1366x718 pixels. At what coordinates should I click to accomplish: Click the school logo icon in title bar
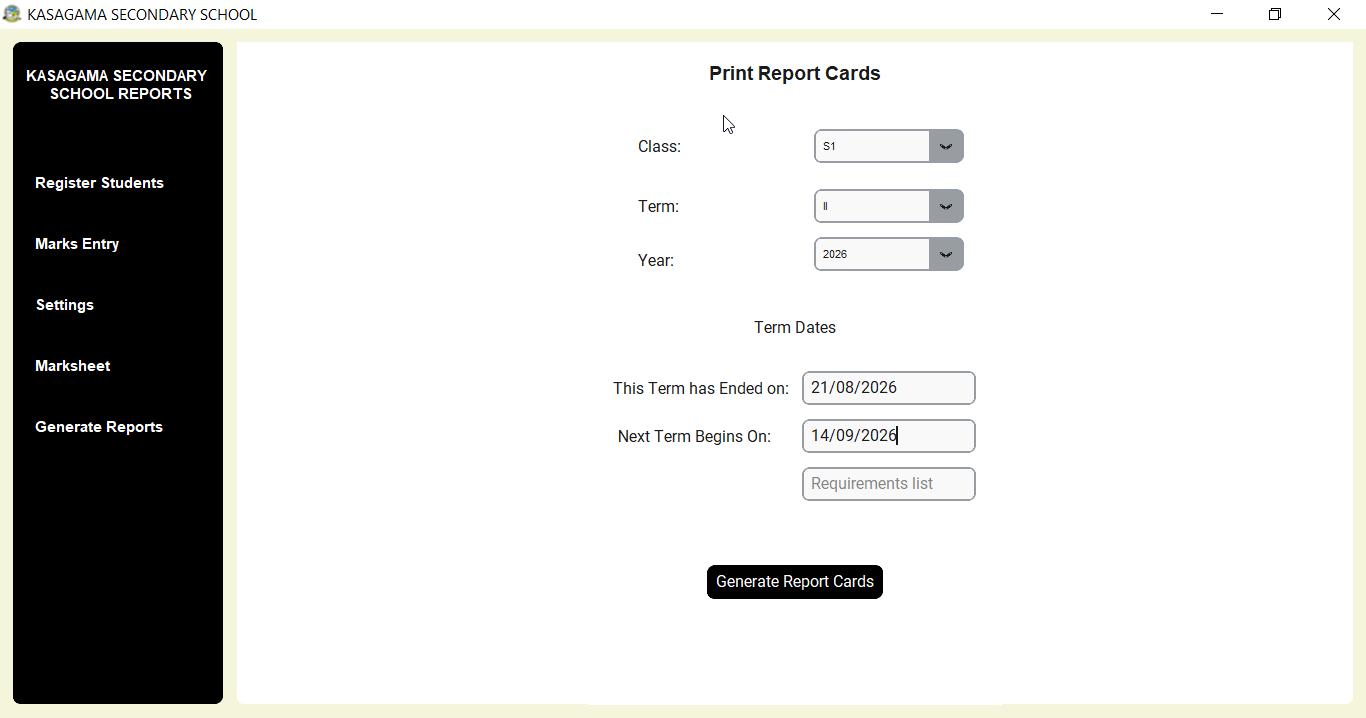click(12, 14)
